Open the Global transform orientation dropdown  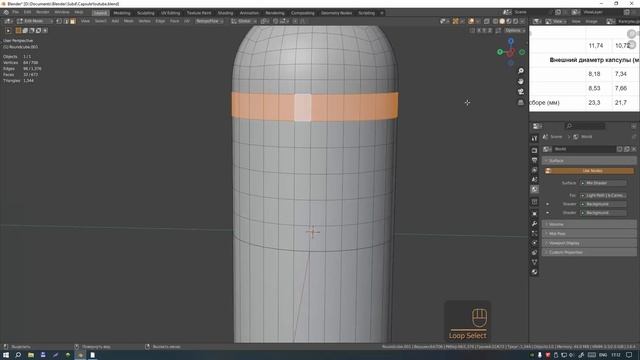(244, 21)
